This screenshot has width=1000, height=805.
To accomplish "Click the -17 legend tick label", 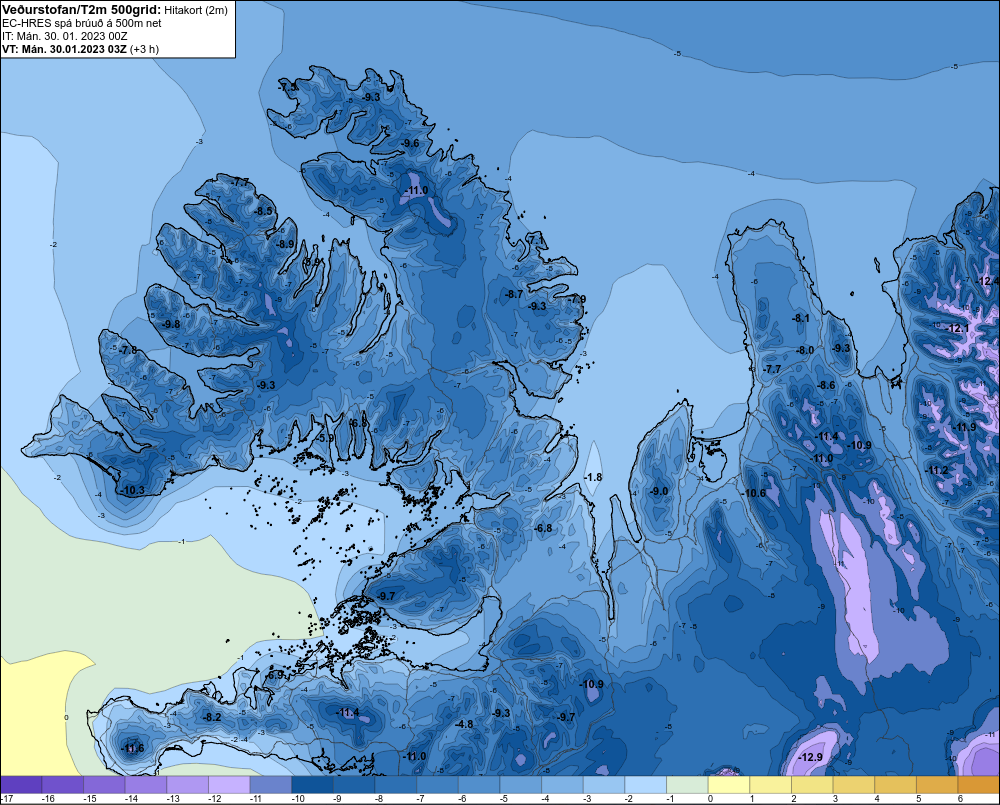I will pyautogui.click(x=7, y=799).
